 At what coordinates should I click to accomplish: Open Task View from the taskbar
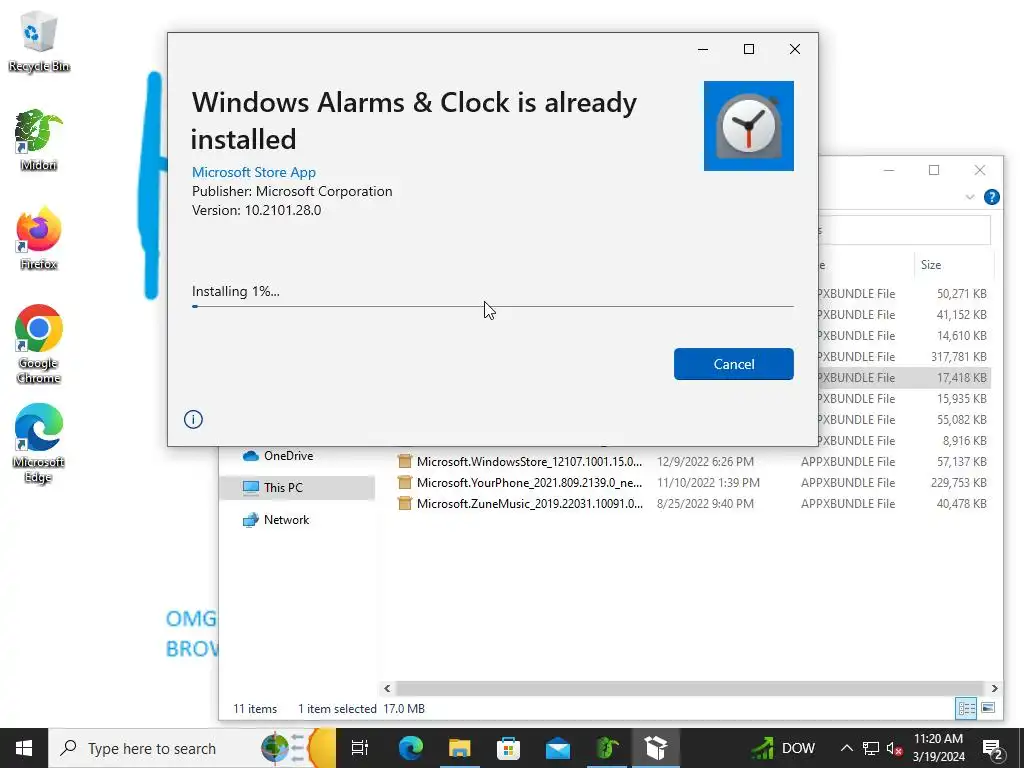coord(360,748)
